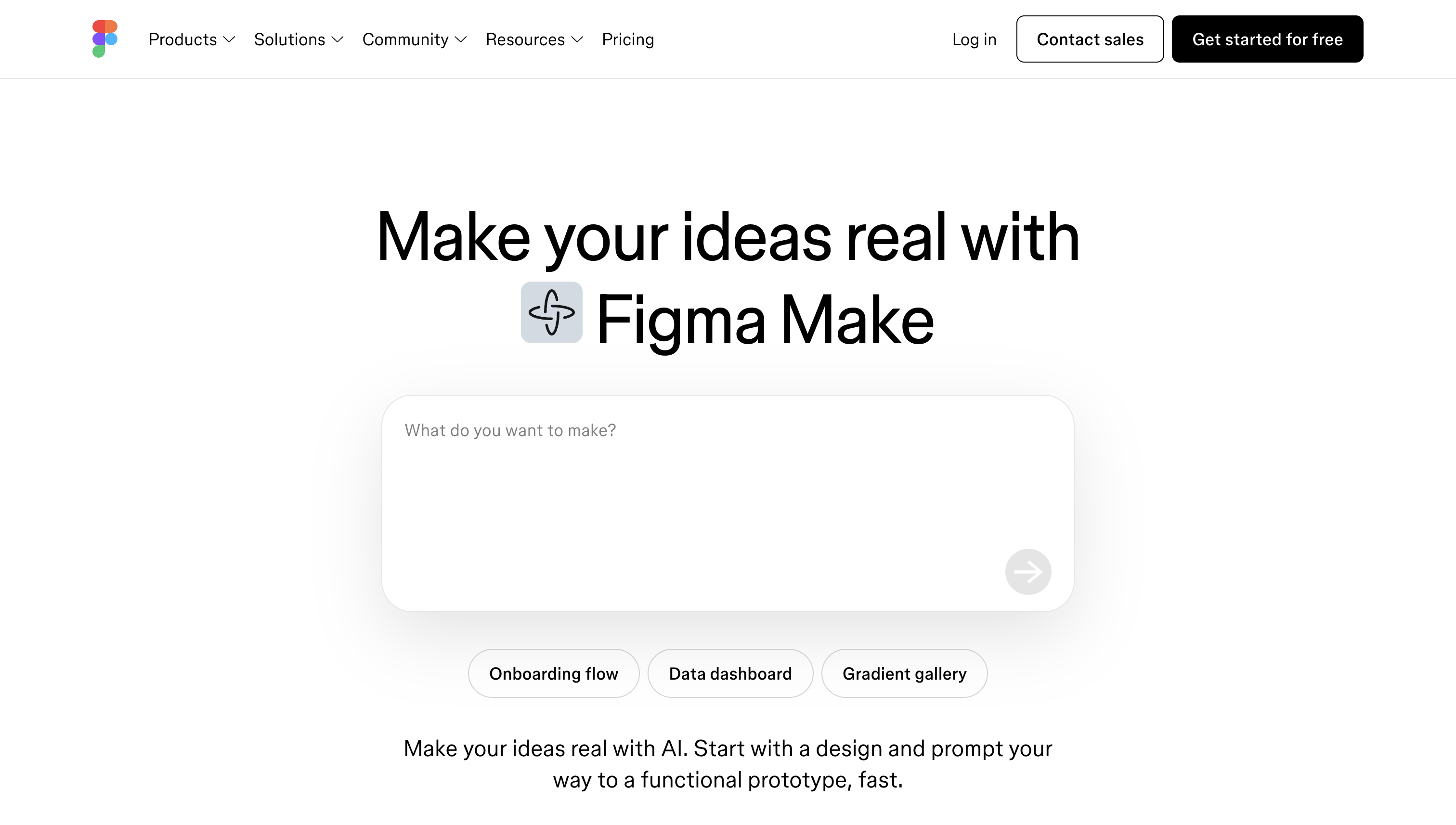Select the Onboarding flow suggestion chip

553,674
